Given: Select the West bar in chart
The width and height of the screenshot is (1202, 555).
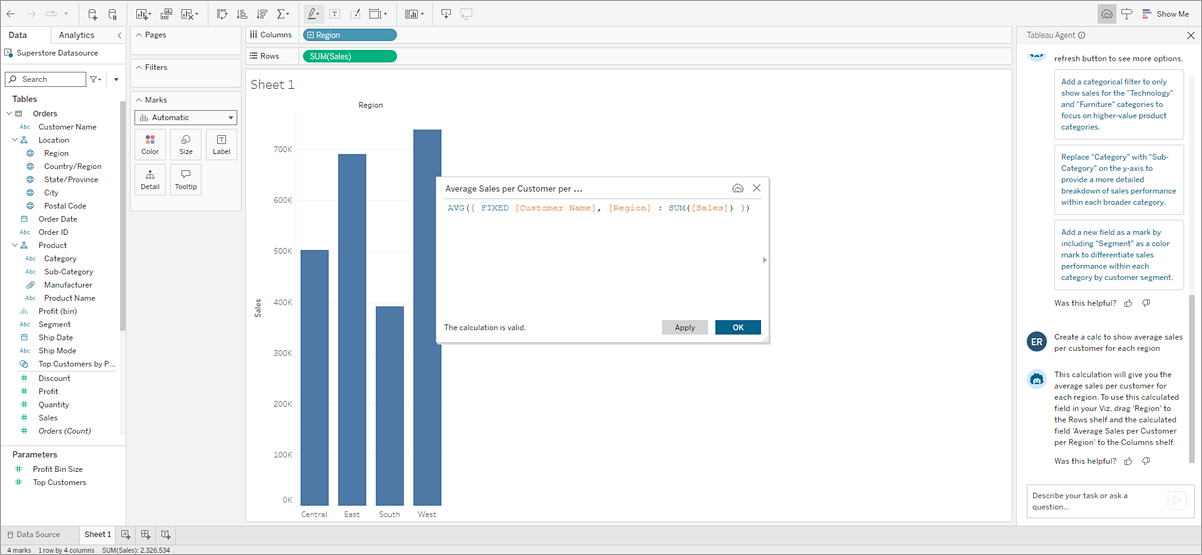Looking at the screenshot, I should [427, 317].
